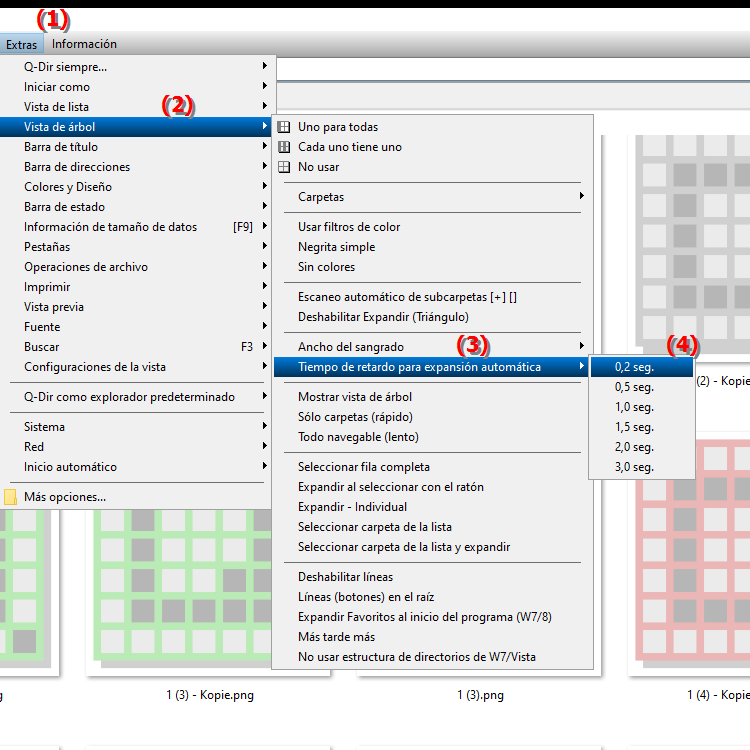
Task: Select 'Sin colores' option
Action: 432,267
